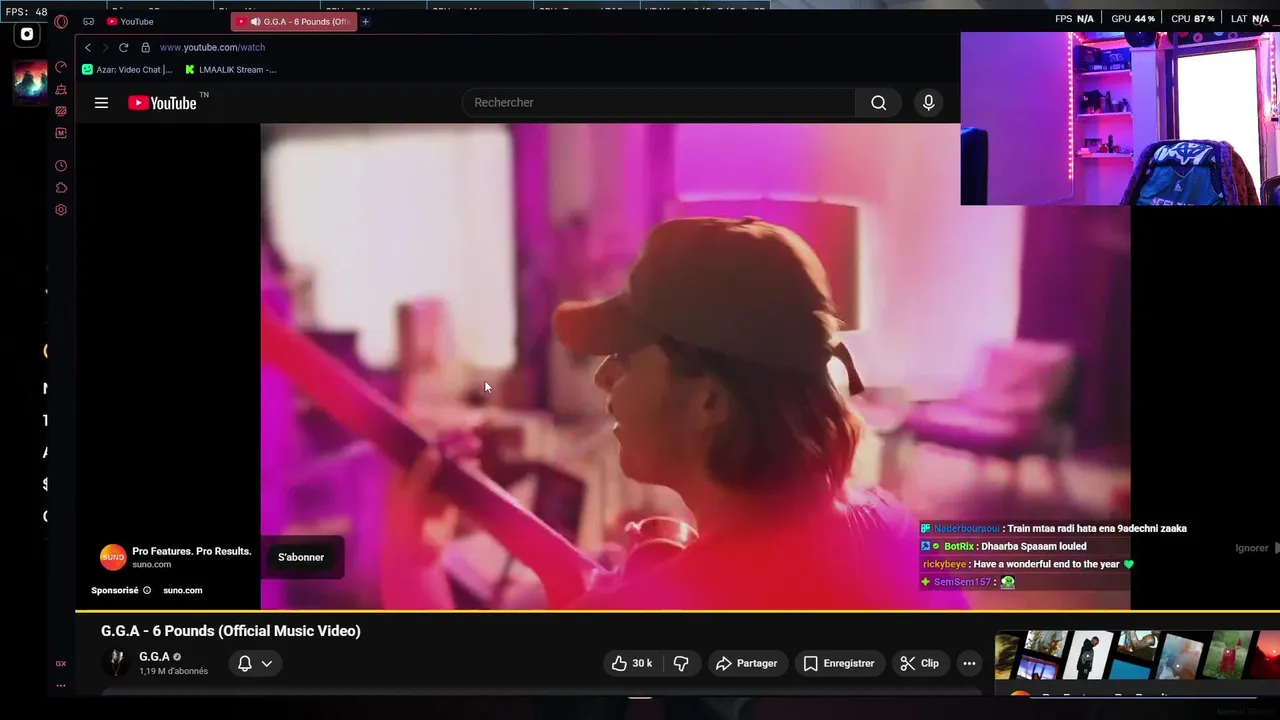
Task: Switch to the G.G.A - 6 Pounds tab
Action: pyautogui.click(x=292, y=21)
